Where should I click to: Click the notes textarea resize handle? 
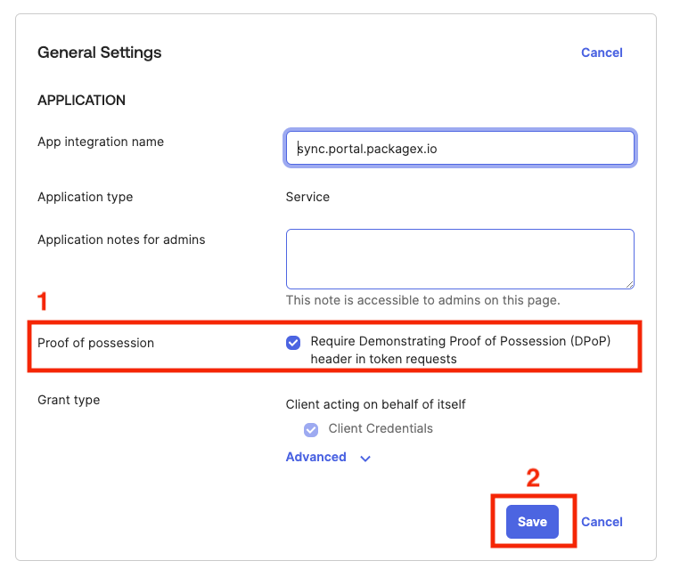(629, 284)
